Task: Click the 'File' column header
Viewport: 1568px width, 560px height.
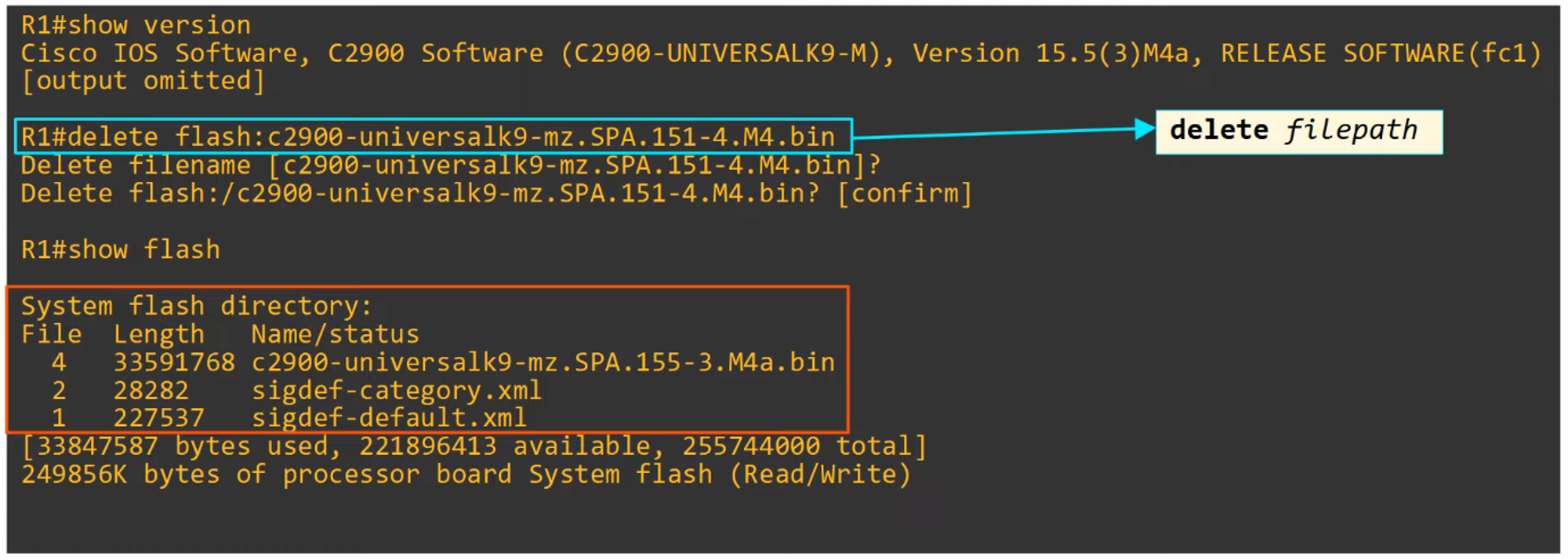Action: click(51, 334)
